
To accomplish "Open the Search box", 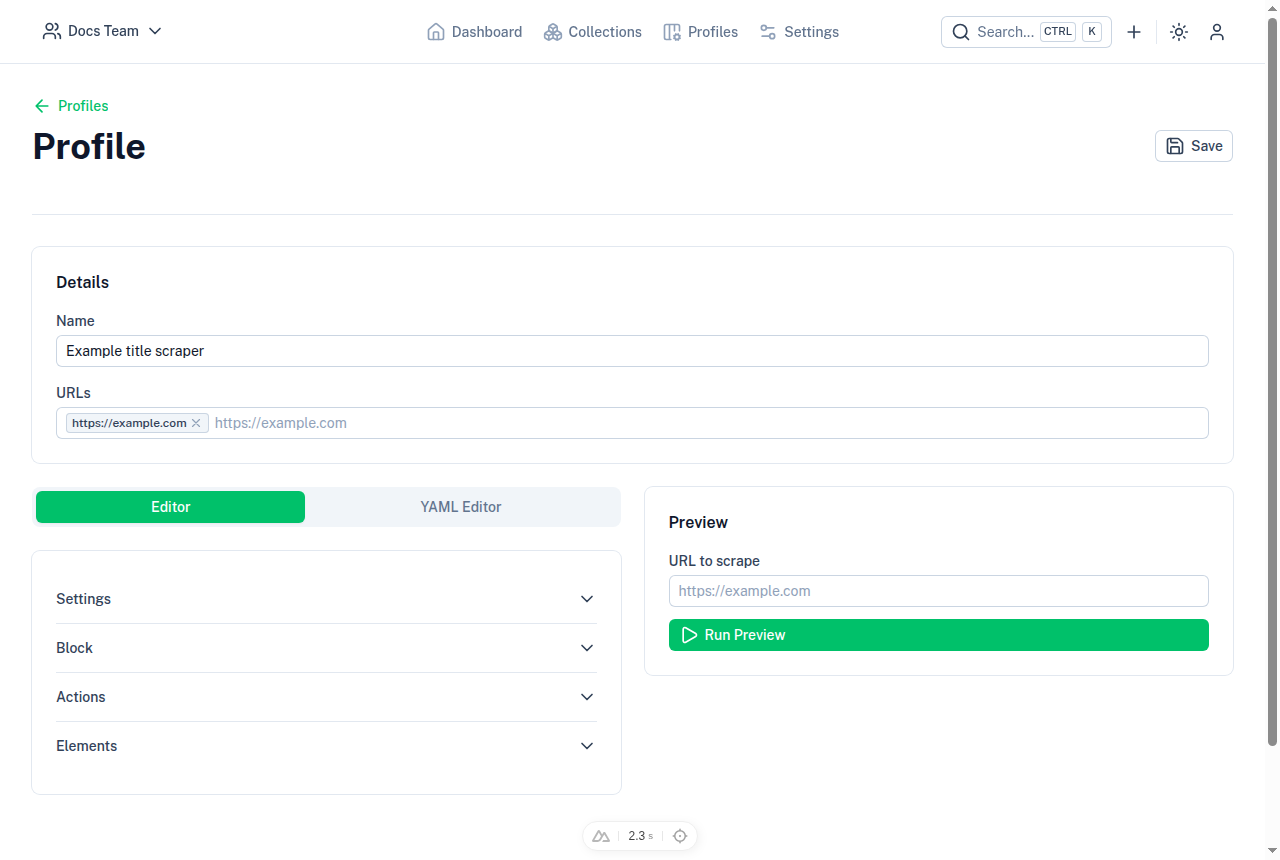I will [1026, 32].
